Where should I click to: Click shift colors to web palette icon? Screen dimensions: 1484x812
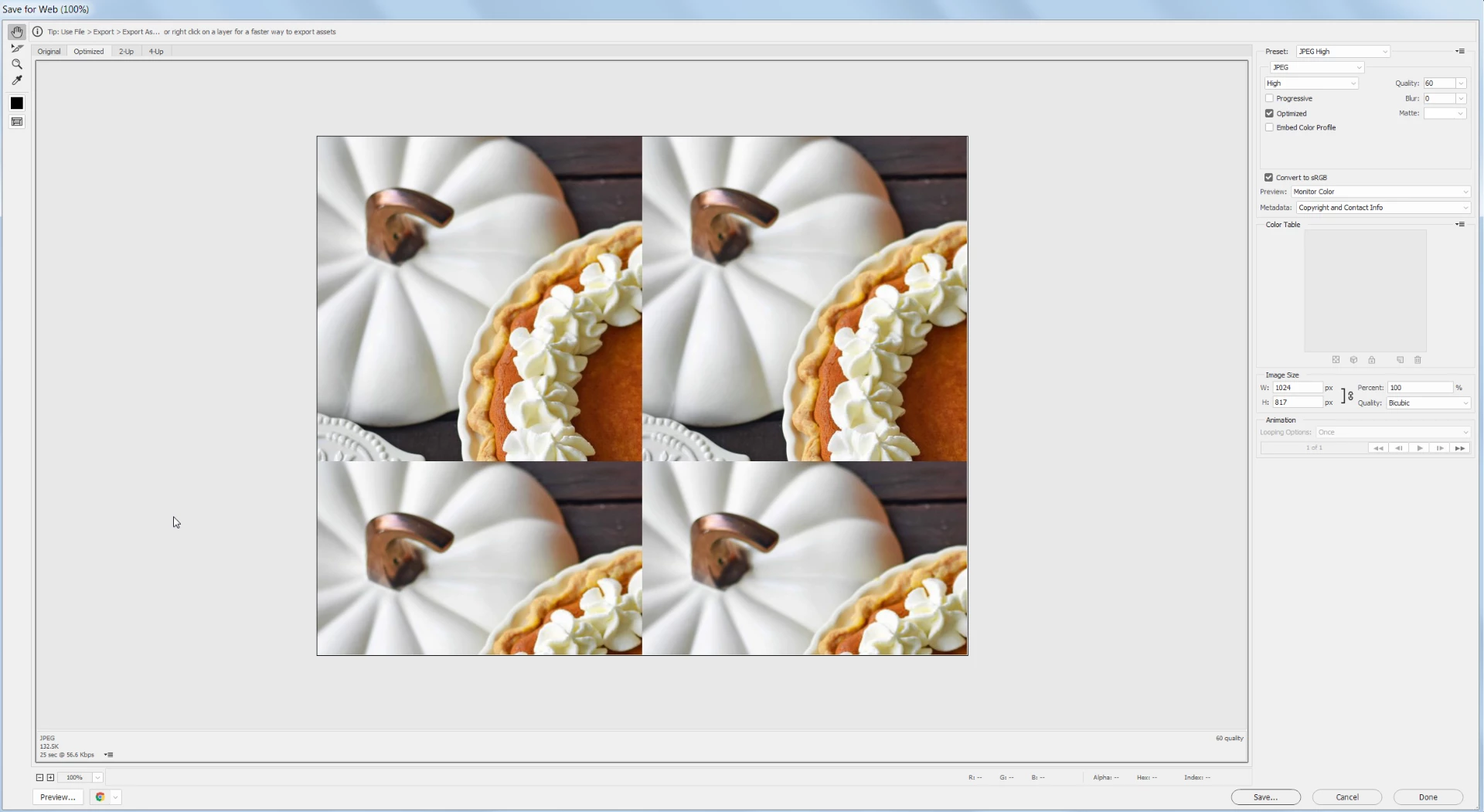click(1353, 360)
